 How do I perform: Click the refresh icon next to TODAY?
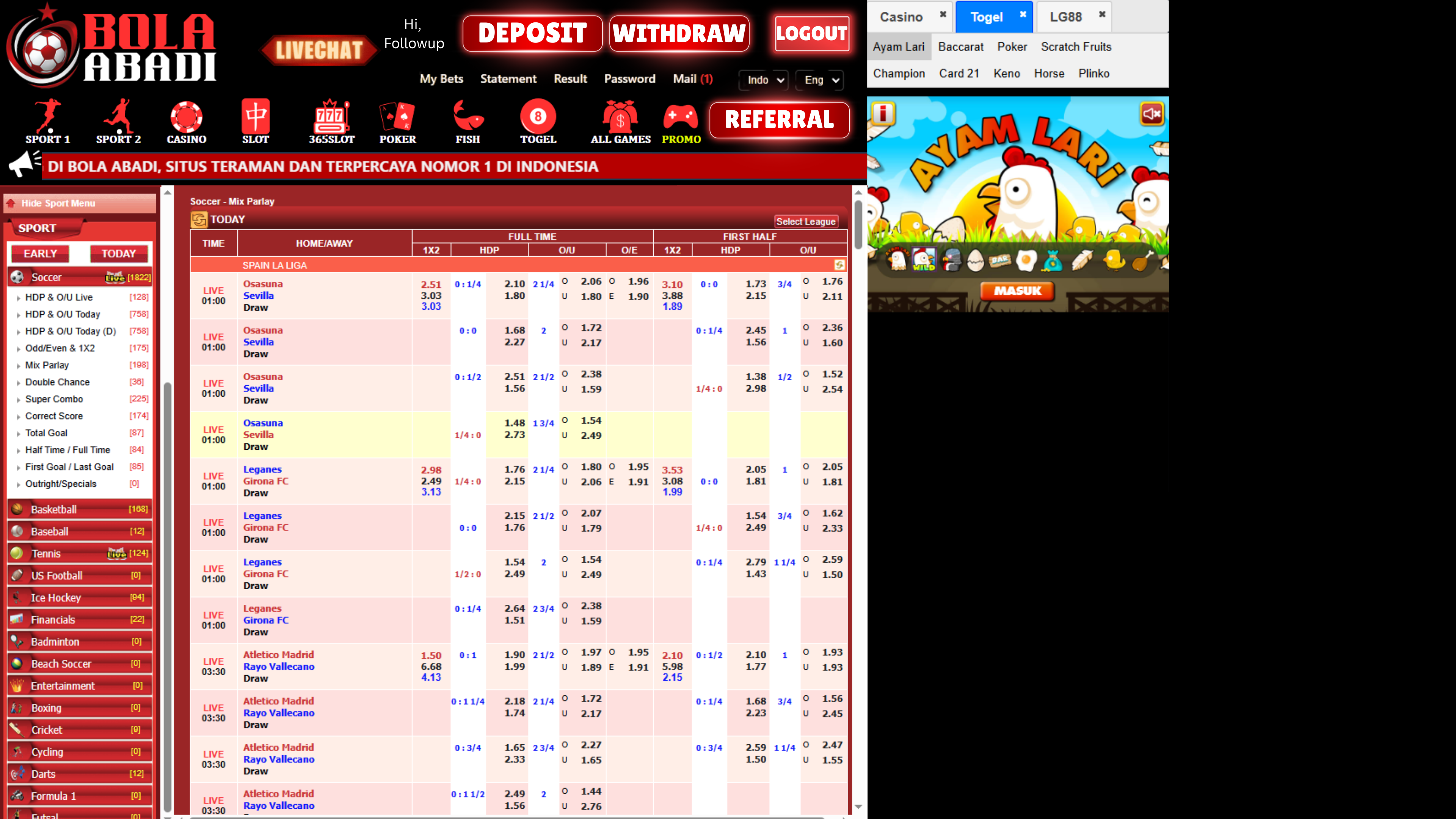coord(199,219)
